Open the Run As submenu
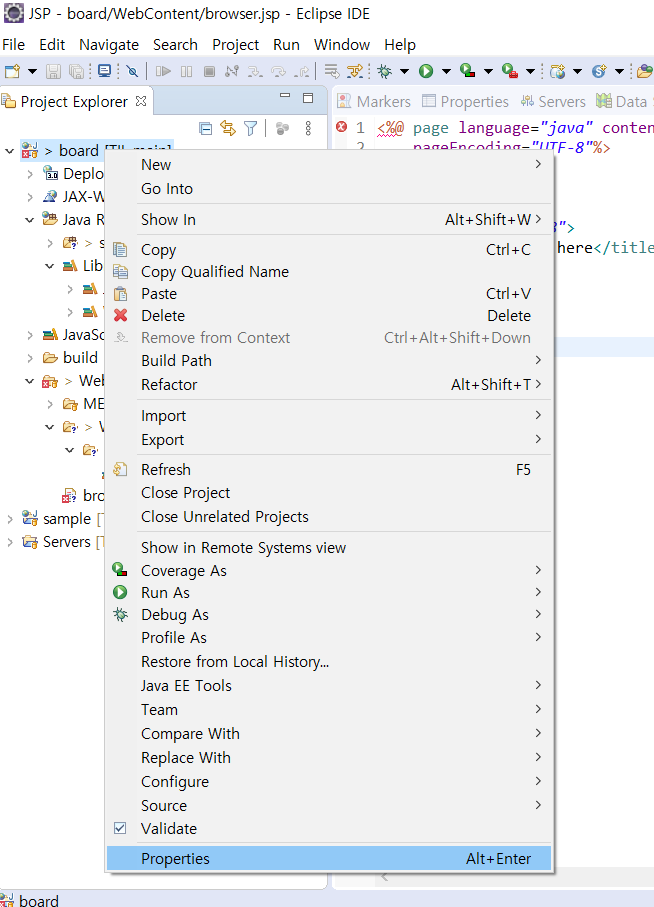The height and width of the screenshot is (907, 654). point(330,592)
